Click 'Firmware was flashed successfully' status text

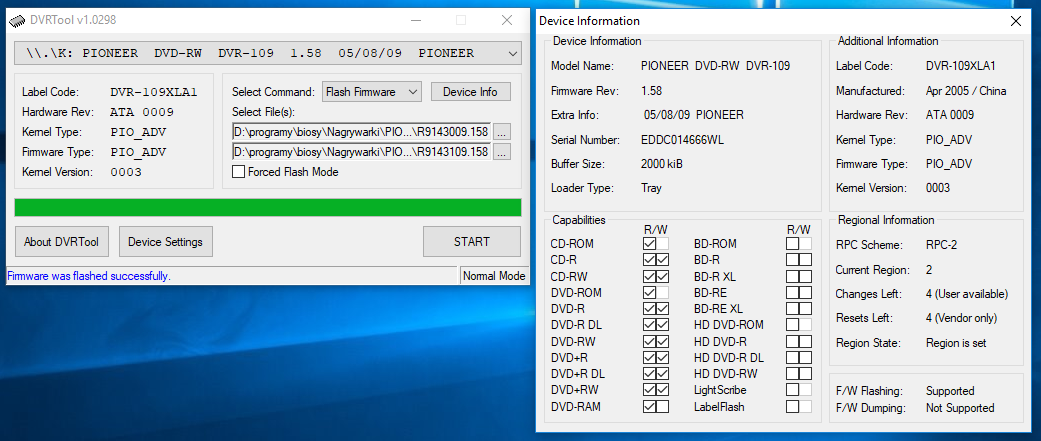click(x=88, y=276)
